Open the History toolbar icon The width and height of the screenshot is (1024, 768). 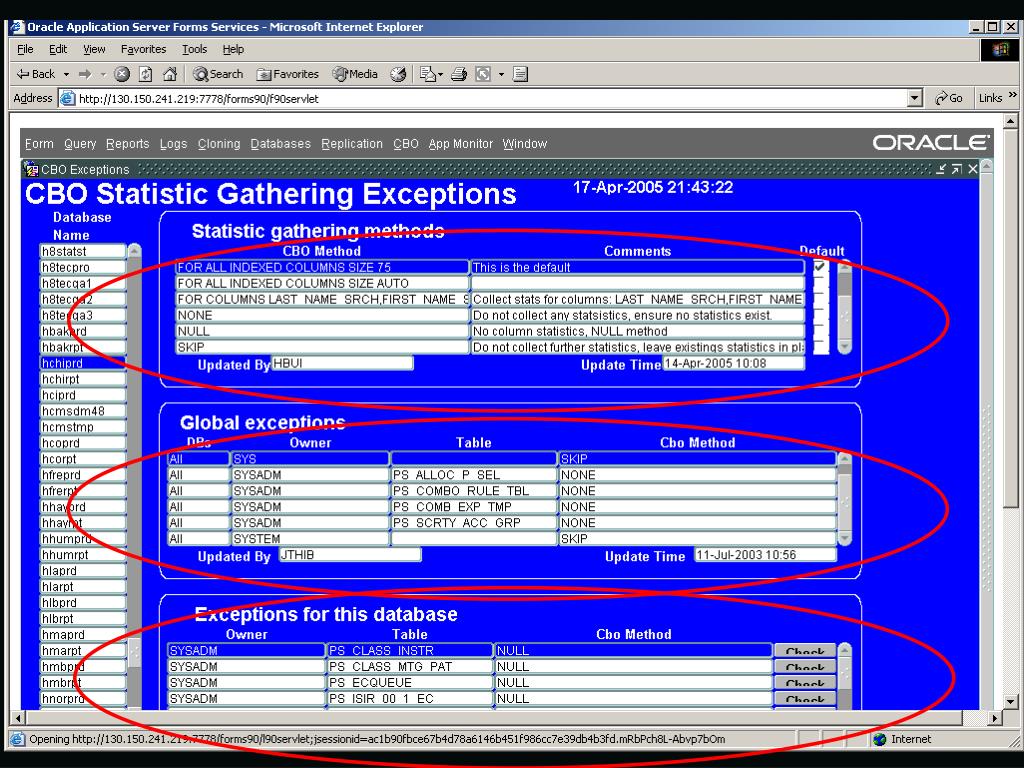[398, 74]
